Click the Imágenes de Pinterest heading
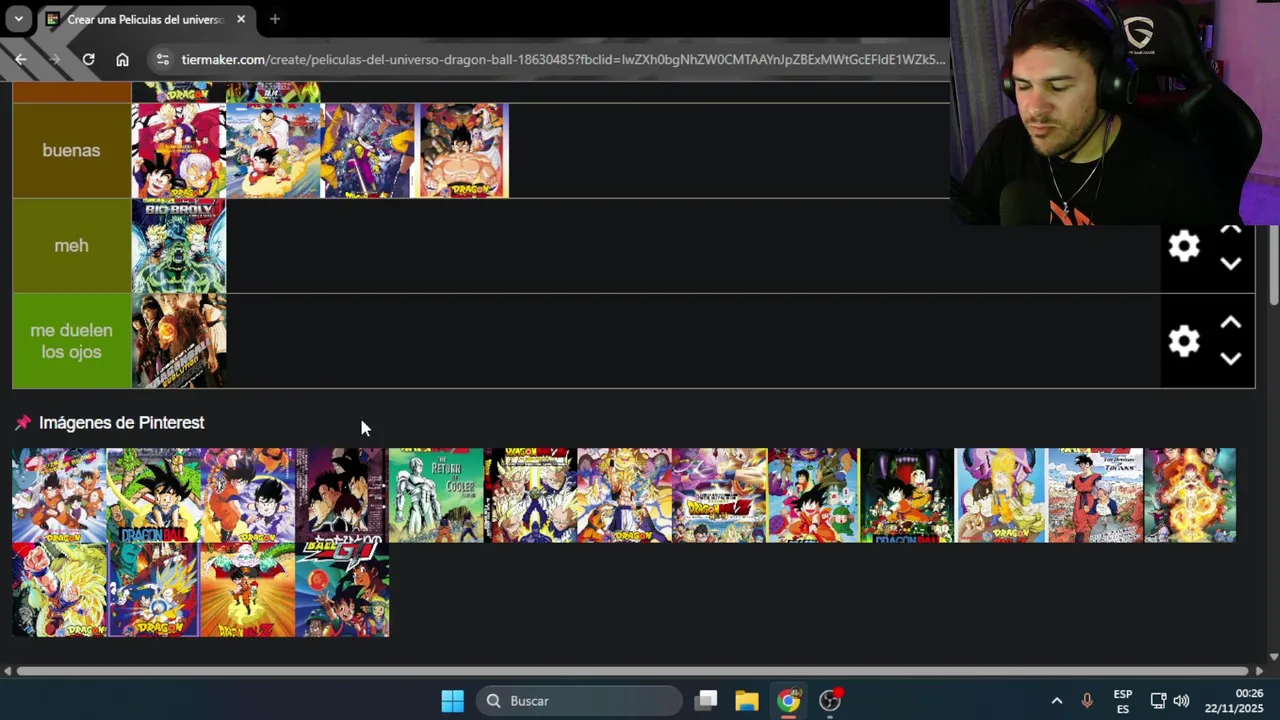The image size is (1280, 720). 121,423
